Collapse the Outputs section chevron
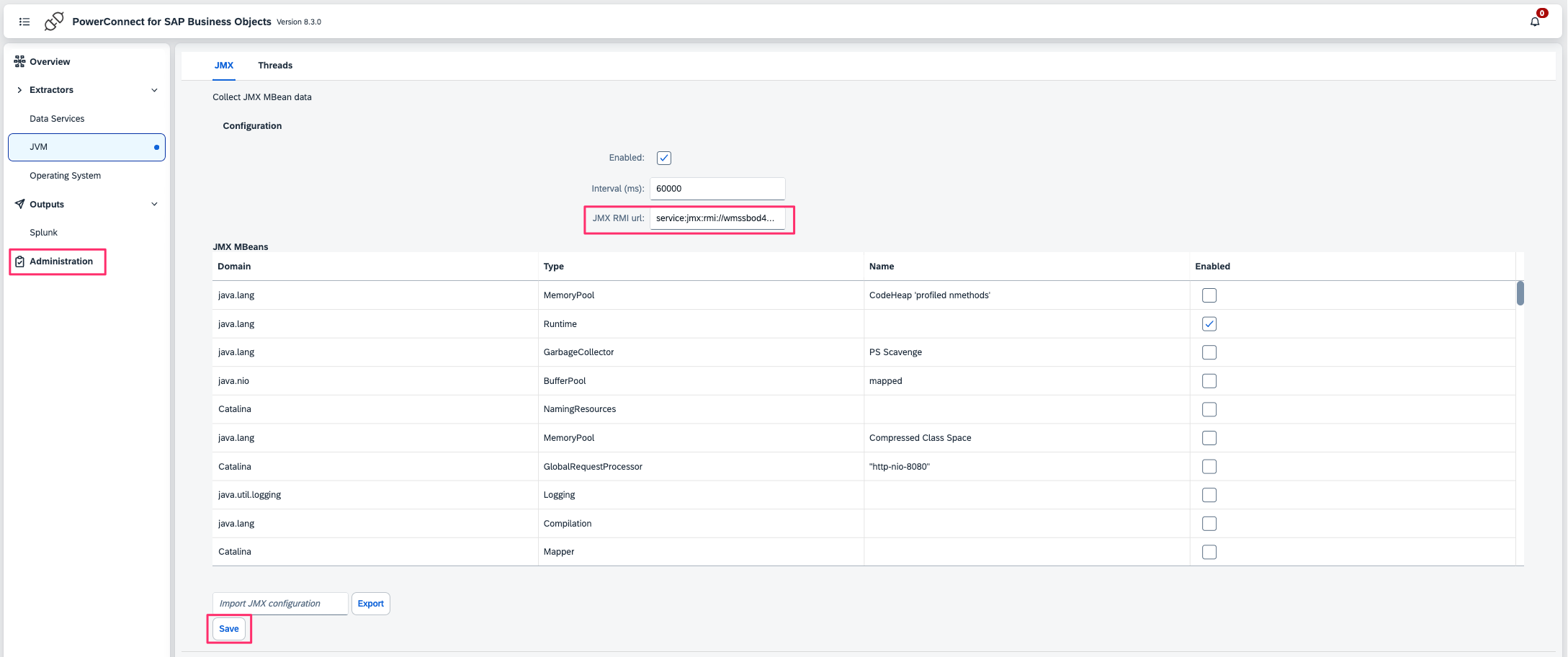The image size is (1568, 657). point(154,204)
